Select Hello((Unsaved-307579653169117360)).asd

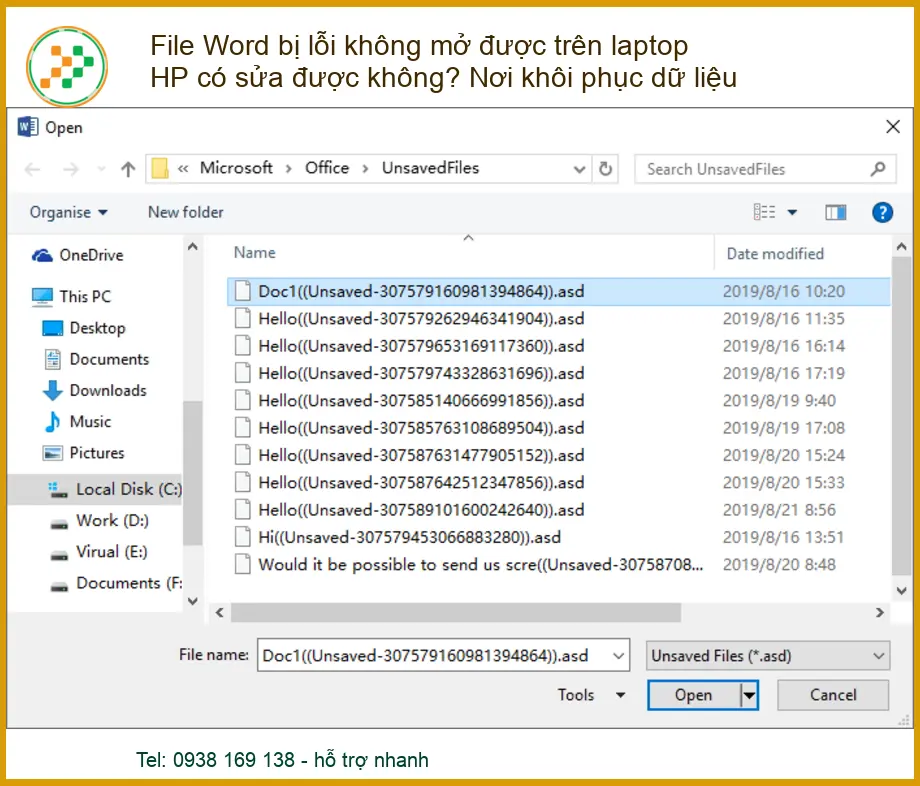pyautogui.click(x=558, y=346)
